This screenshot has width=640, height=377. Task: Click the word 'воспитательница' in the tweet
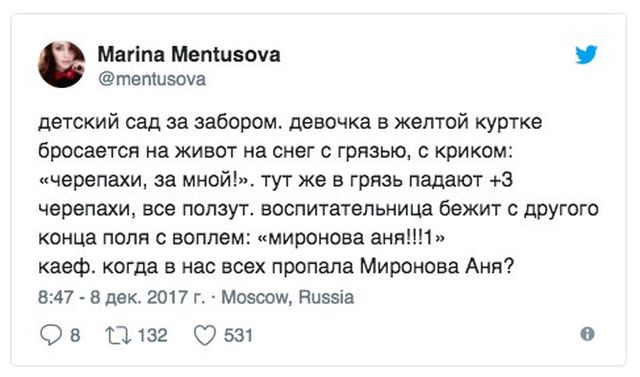pos(346,209)
